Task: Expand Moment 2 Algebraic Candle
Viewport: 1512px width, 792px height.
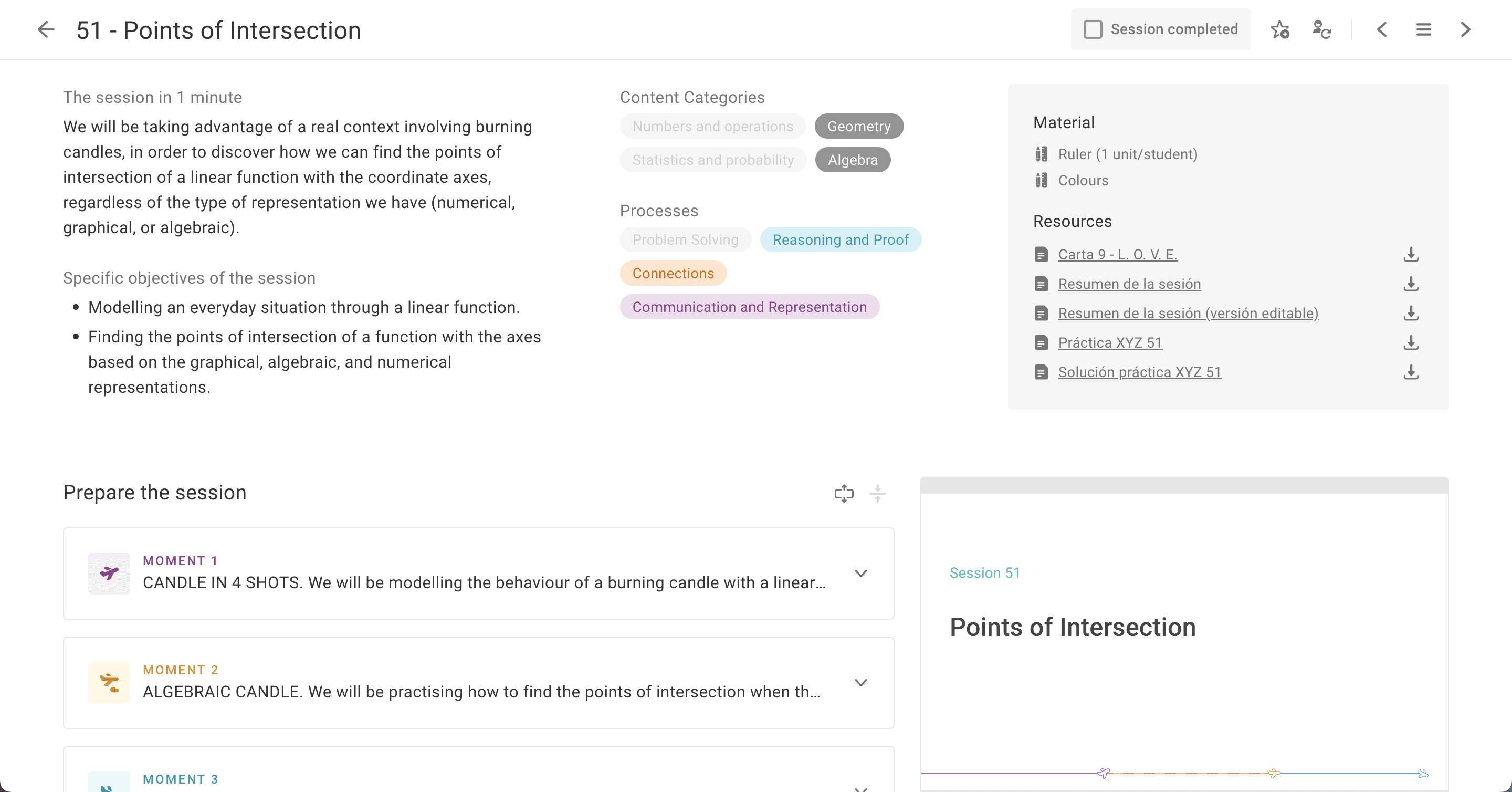Action: (x=860, y=683)
